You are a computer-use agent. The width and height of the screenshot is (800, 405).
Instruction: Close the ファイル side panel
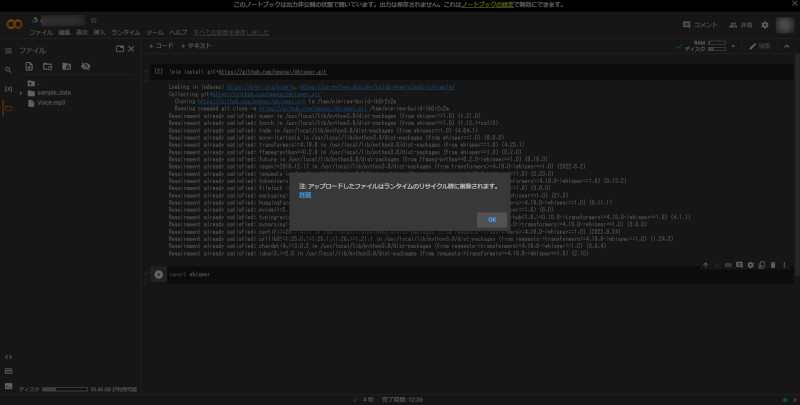click(x=131, y=49)
